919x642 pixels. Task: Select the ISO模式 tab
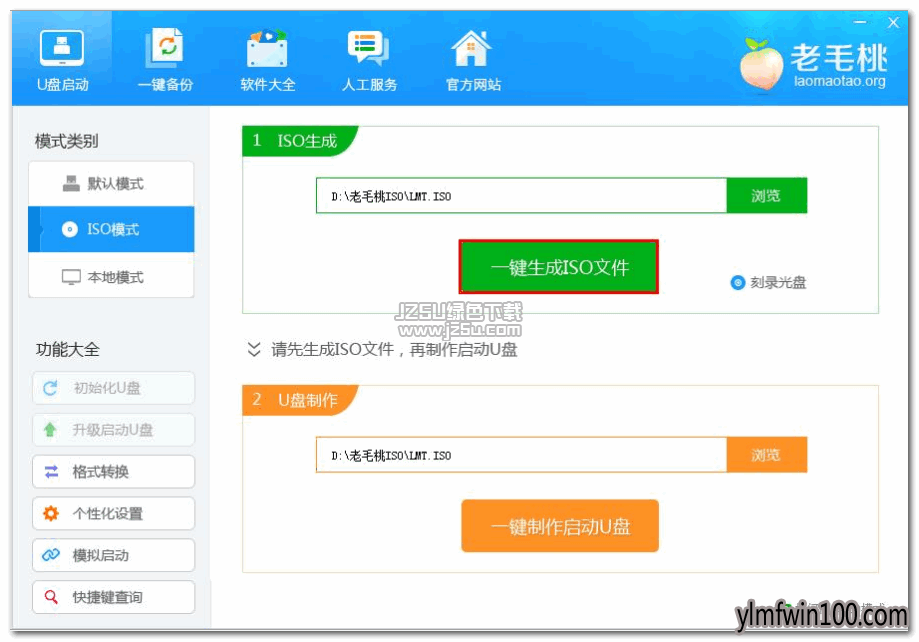pyautogui.click(x=111, y=229)
